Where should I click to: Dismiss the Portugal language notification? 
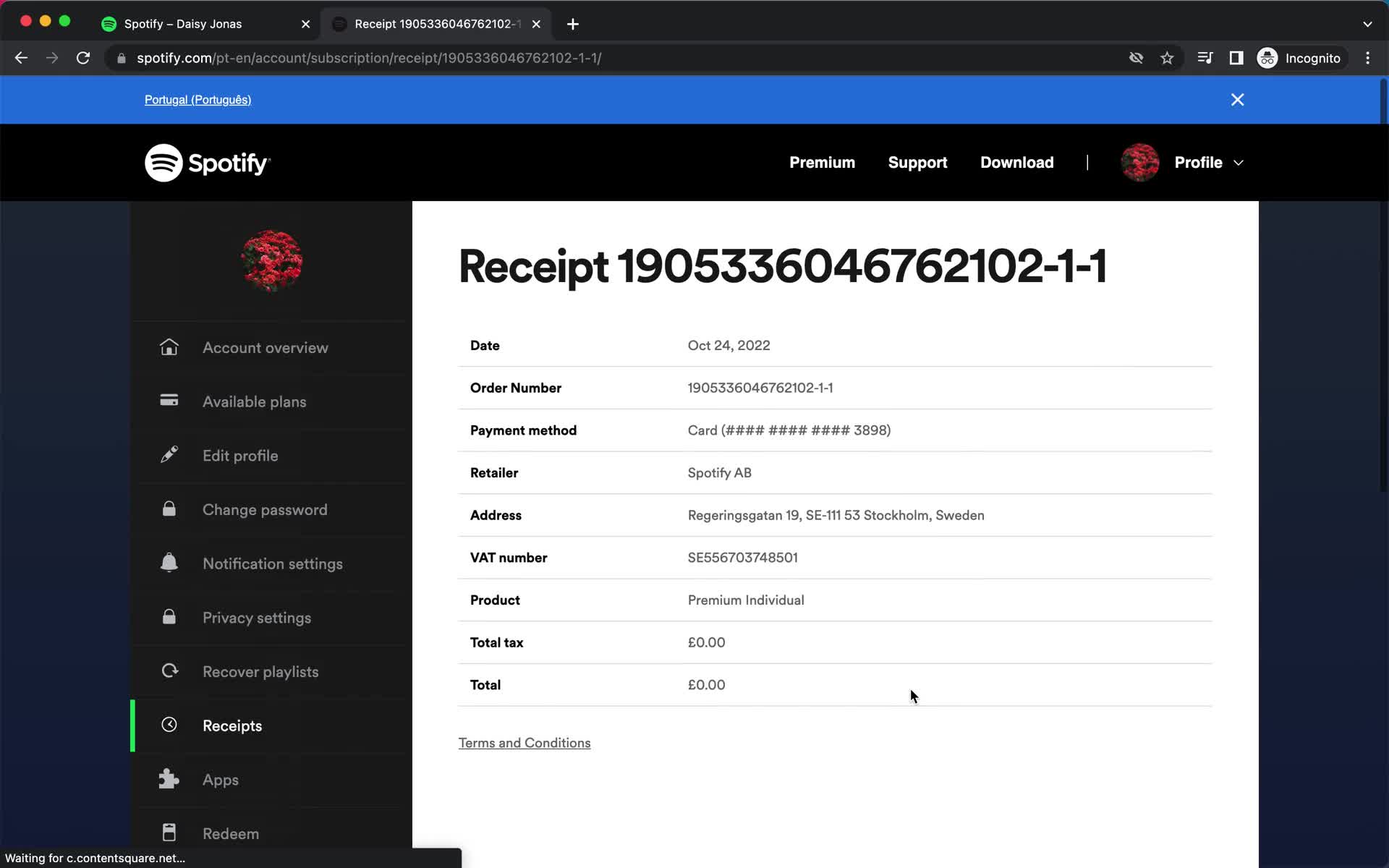click(x=1237, y=99)
